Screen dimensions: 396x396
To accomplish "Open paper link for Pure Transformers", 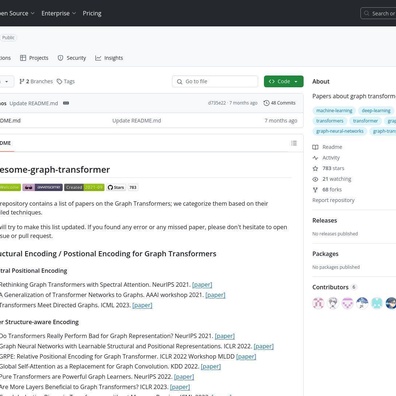I will (x=184, y=377).
